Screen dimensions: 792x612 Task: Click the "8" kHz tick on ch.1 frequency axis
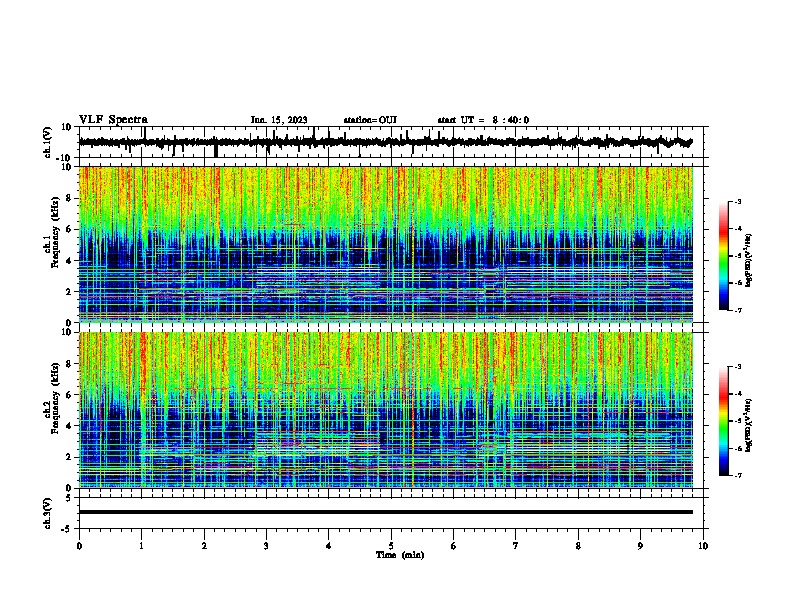(70, 198)
